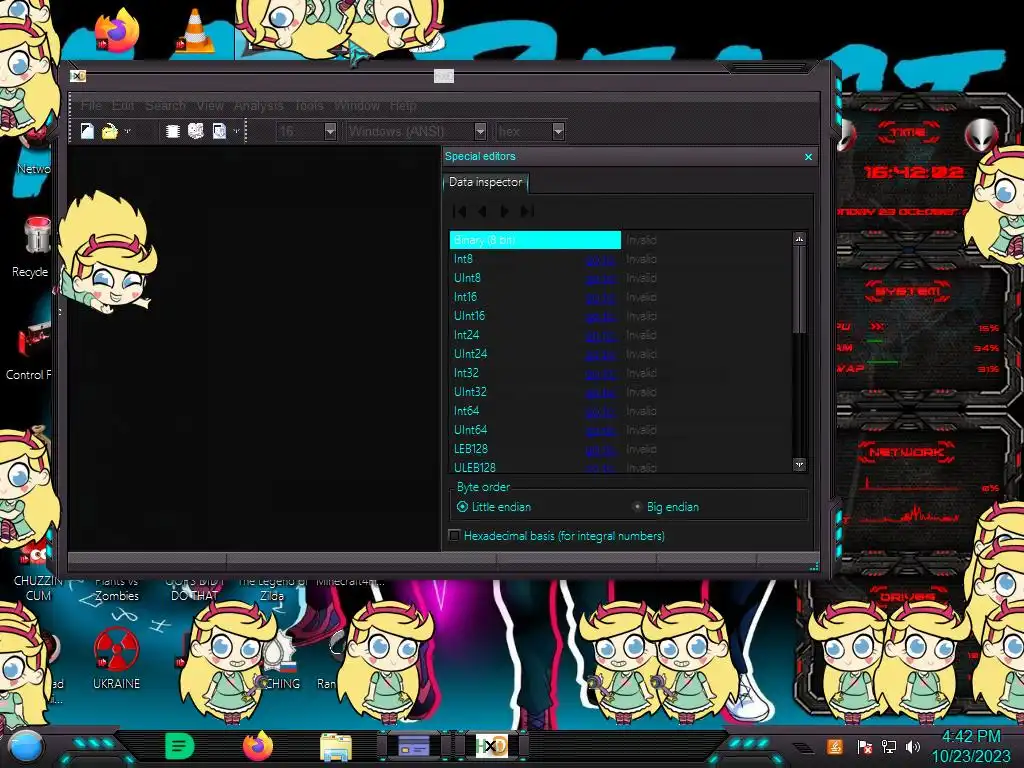Click the New file toolbar icon
This screenshot has width=1024, height=768.
click(87, 131)
